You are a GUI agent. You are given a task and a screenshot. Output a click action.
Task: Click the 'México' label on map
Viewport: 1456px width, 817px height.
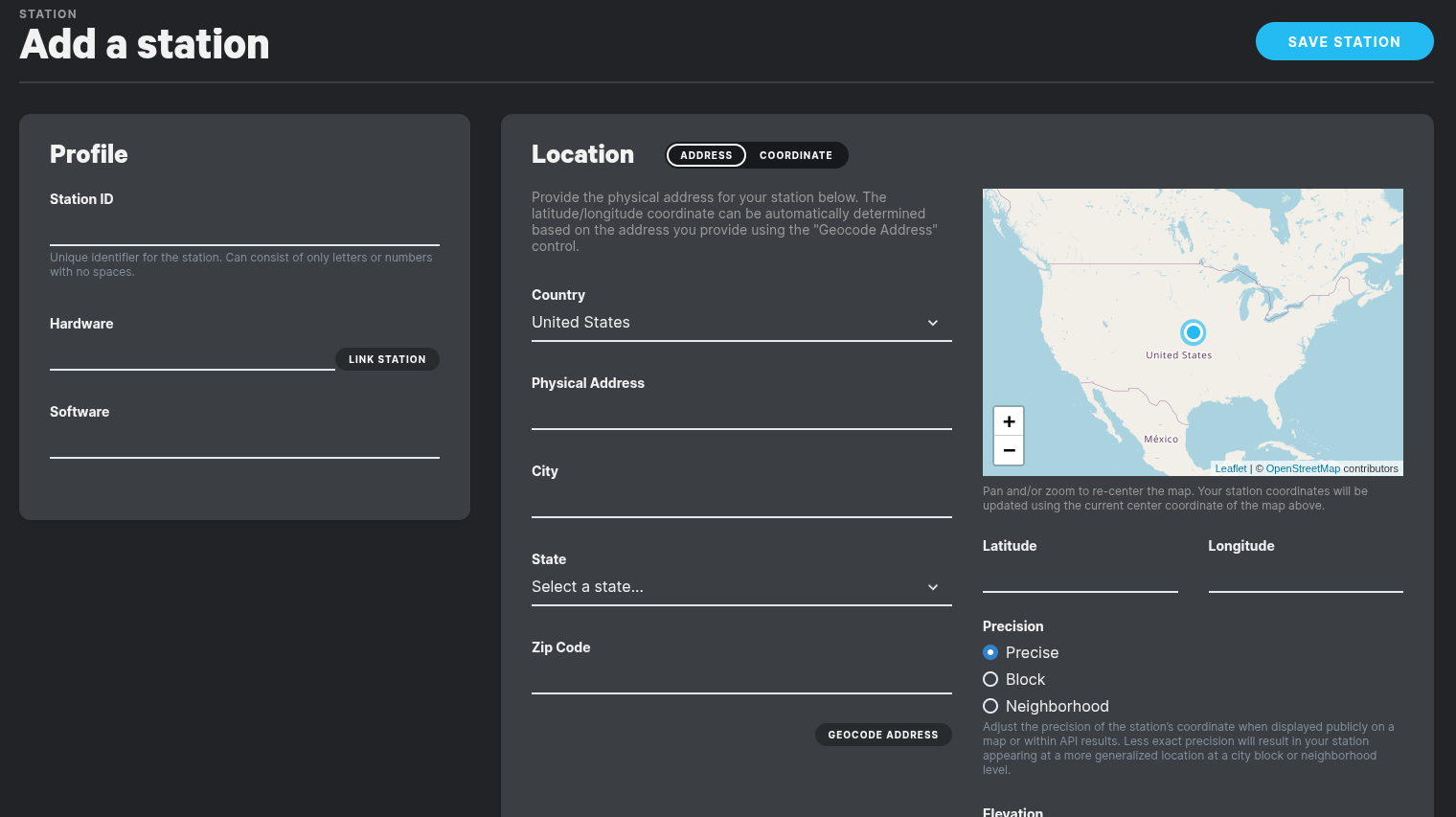click(1161, 439)
